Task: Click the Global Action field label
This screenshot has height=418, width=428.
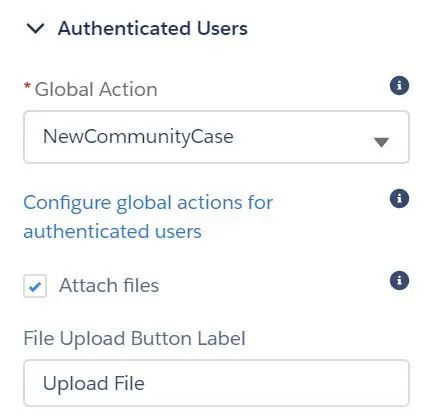Action: 96,89
